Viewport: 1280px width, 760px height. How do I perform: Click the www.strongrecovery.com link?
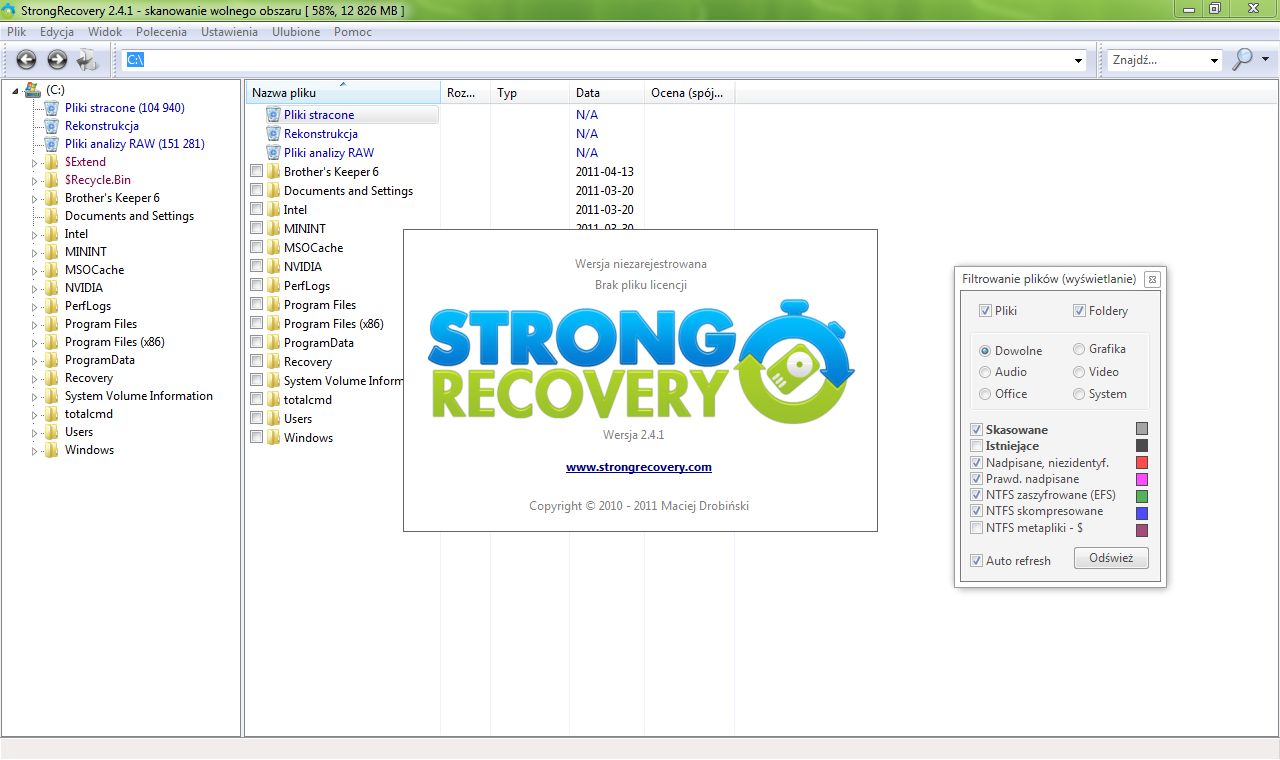point(639,467)
